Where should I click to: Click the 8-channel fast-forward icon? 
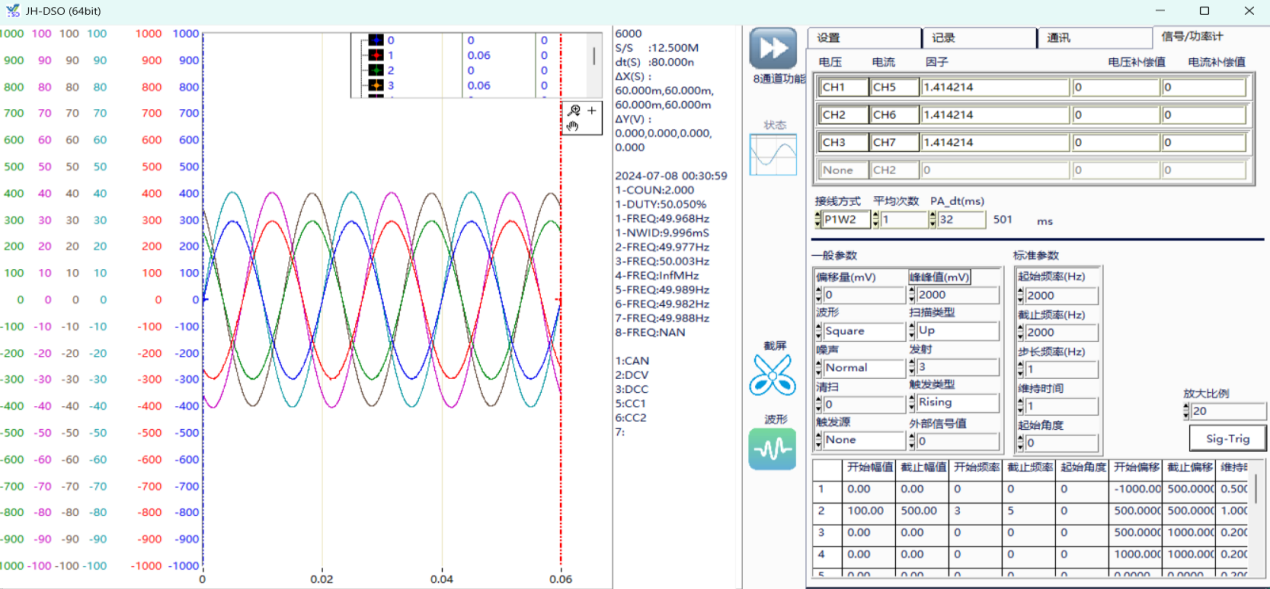772,50
